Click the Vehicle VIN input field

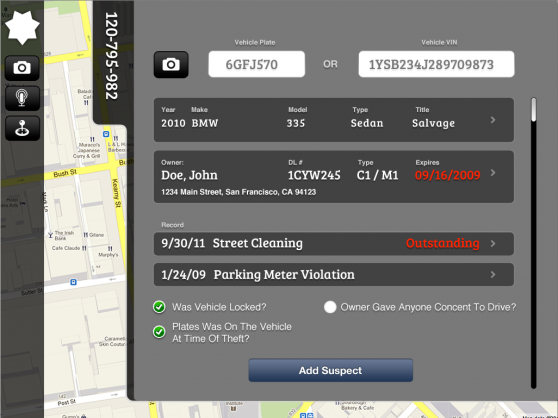pos(436,64)
